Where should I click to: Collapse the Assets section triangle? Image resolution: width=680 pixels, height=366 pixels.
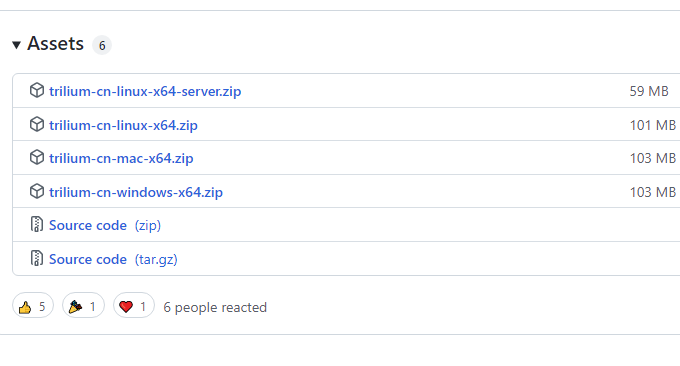16,45
